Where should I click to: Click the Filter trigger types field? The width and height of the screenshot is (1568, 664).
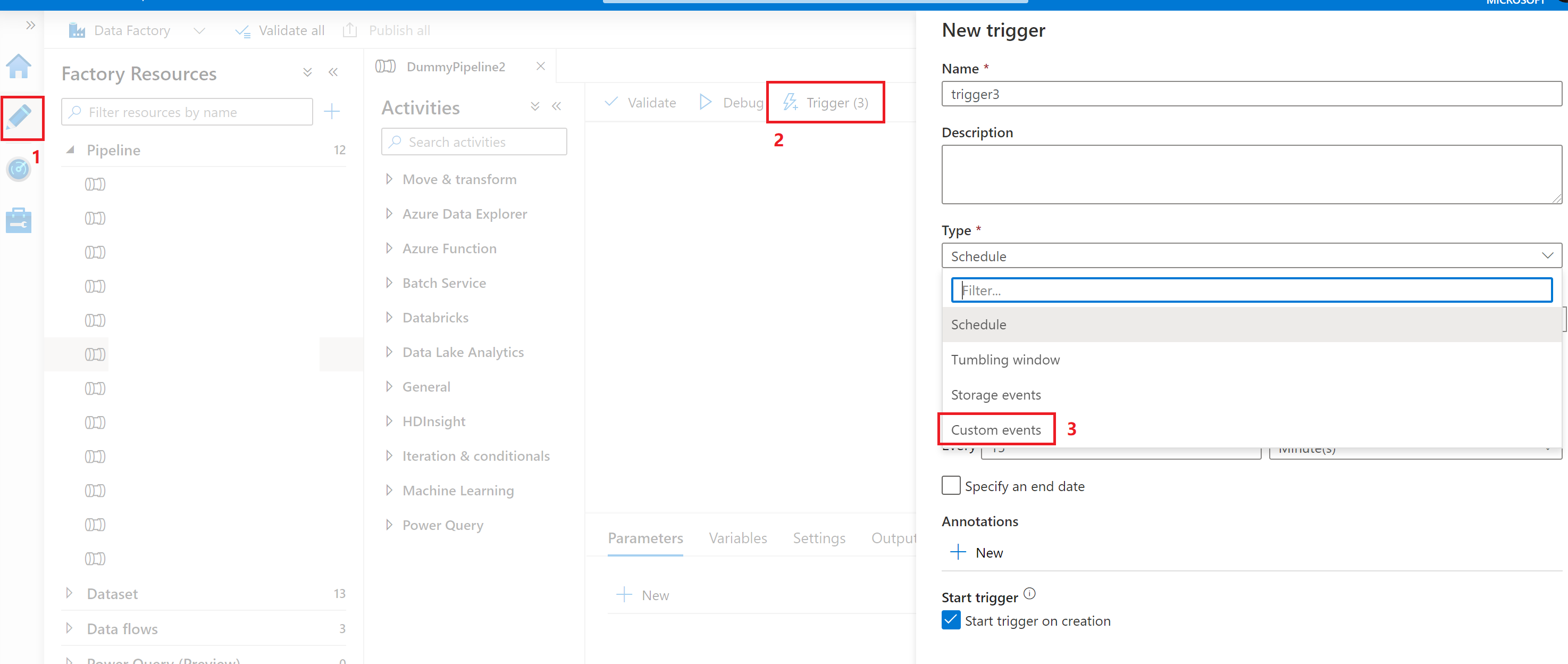[1250, 290]
